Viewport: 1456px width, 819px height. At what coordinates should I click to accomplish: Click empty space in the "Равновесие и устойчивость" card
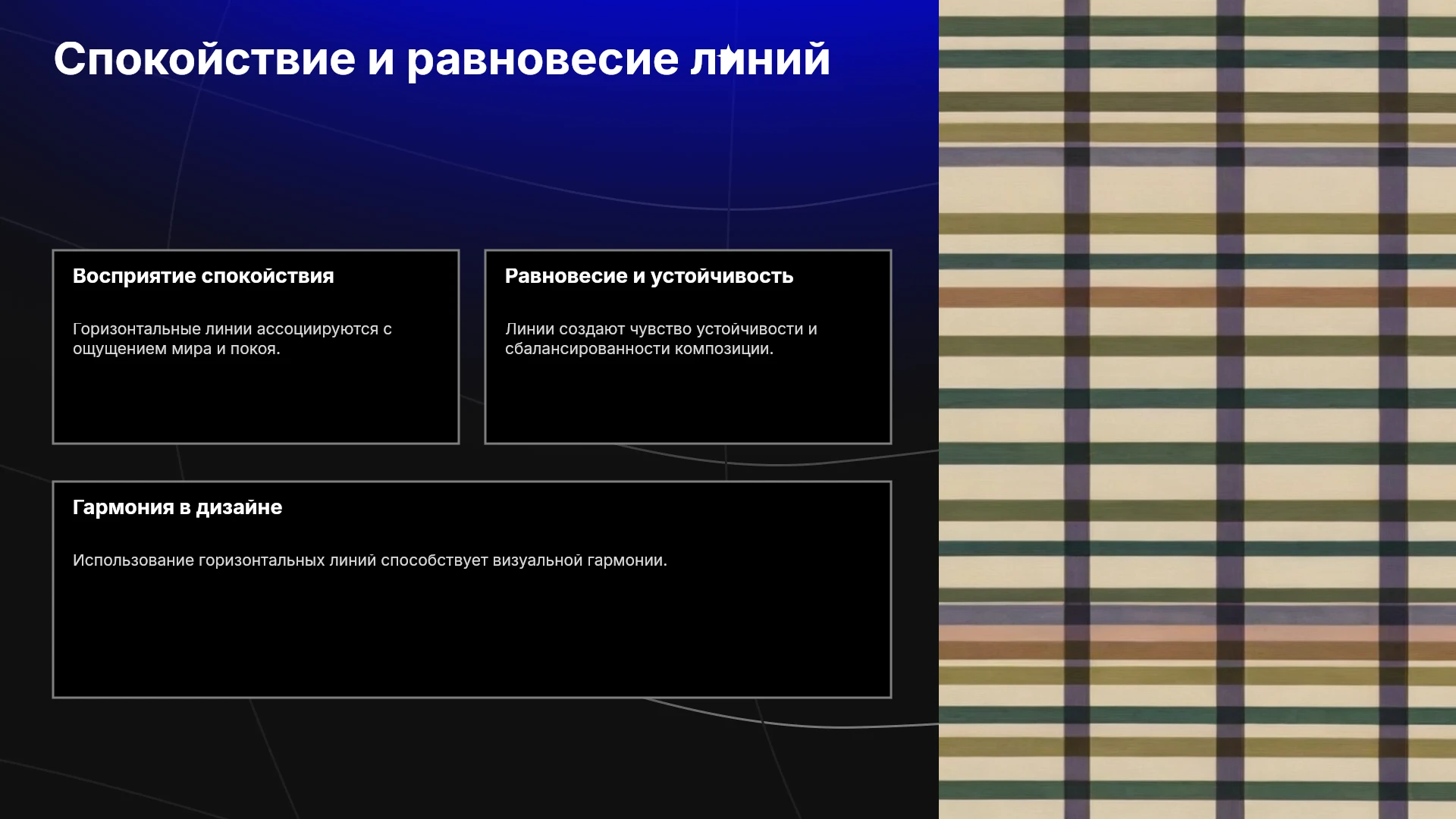coord(688,402)
